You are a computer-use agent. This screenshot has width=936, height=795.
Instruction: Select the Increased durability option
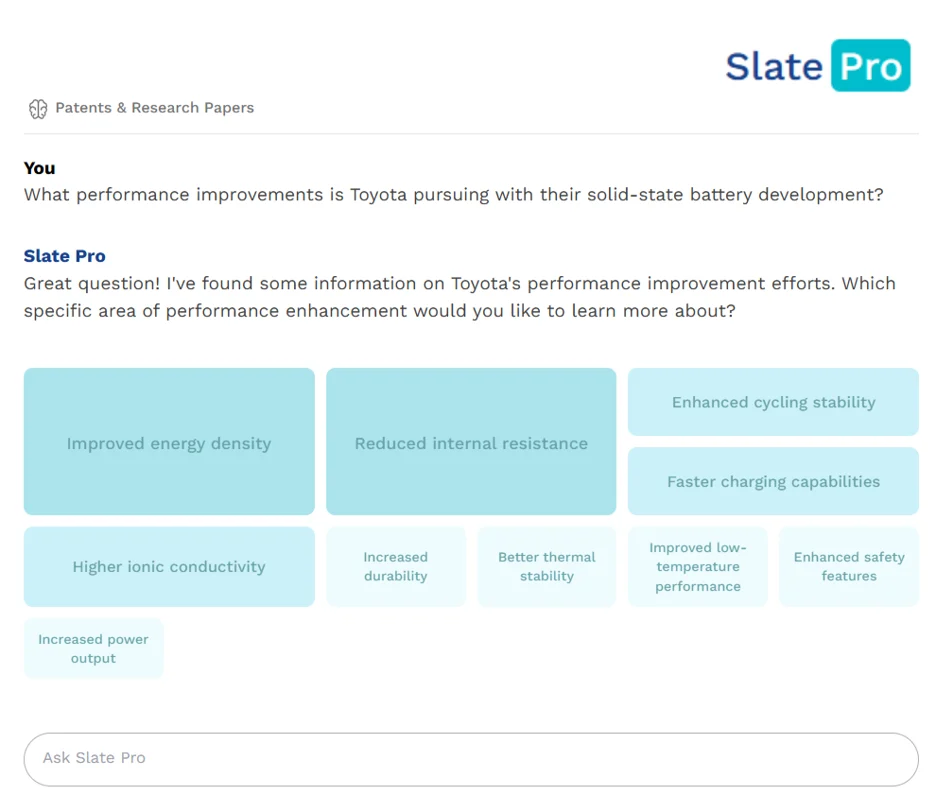tap(396, 567)
